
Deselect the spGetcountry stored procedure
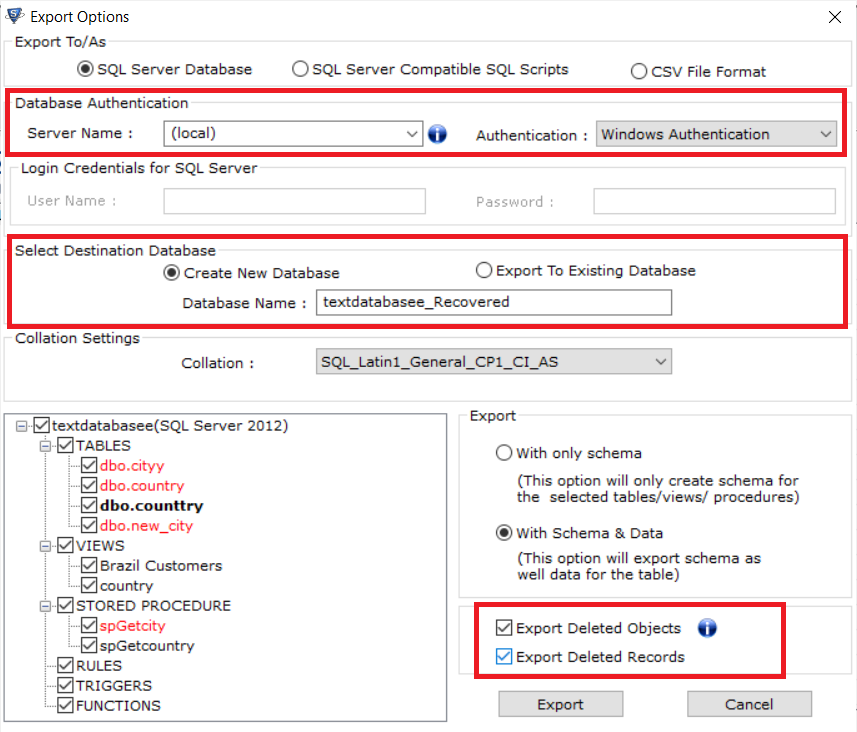click(x=90, y=645)
